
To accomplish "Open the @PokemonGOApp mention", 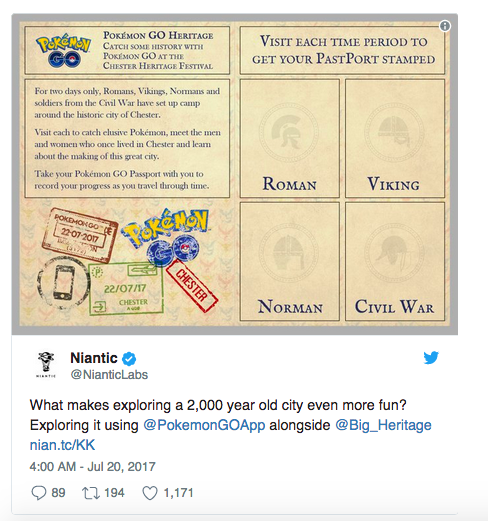I will click(204, 425).
